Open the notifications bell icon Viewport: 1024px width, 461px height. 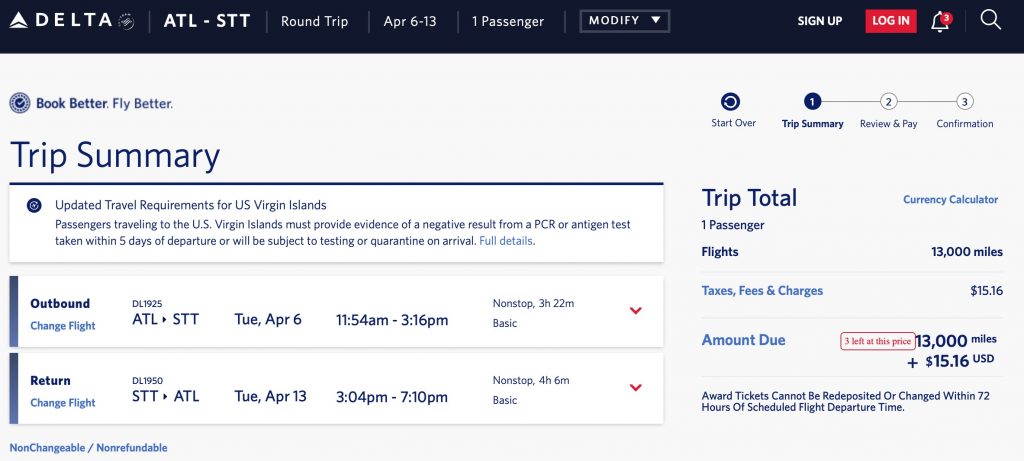pos(940,21)
